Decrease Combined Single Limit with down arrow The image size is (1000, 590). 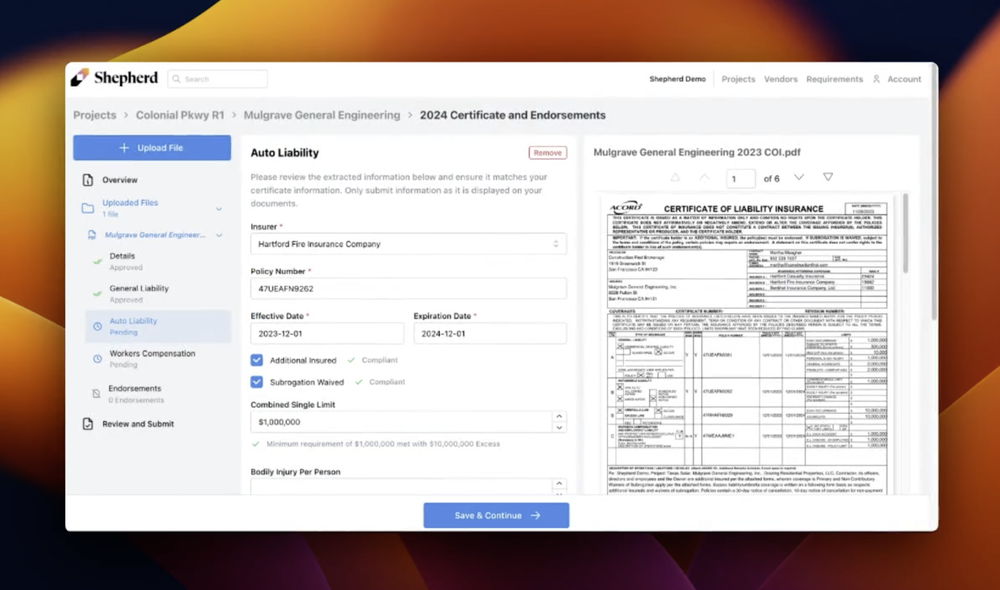point(559,428)
